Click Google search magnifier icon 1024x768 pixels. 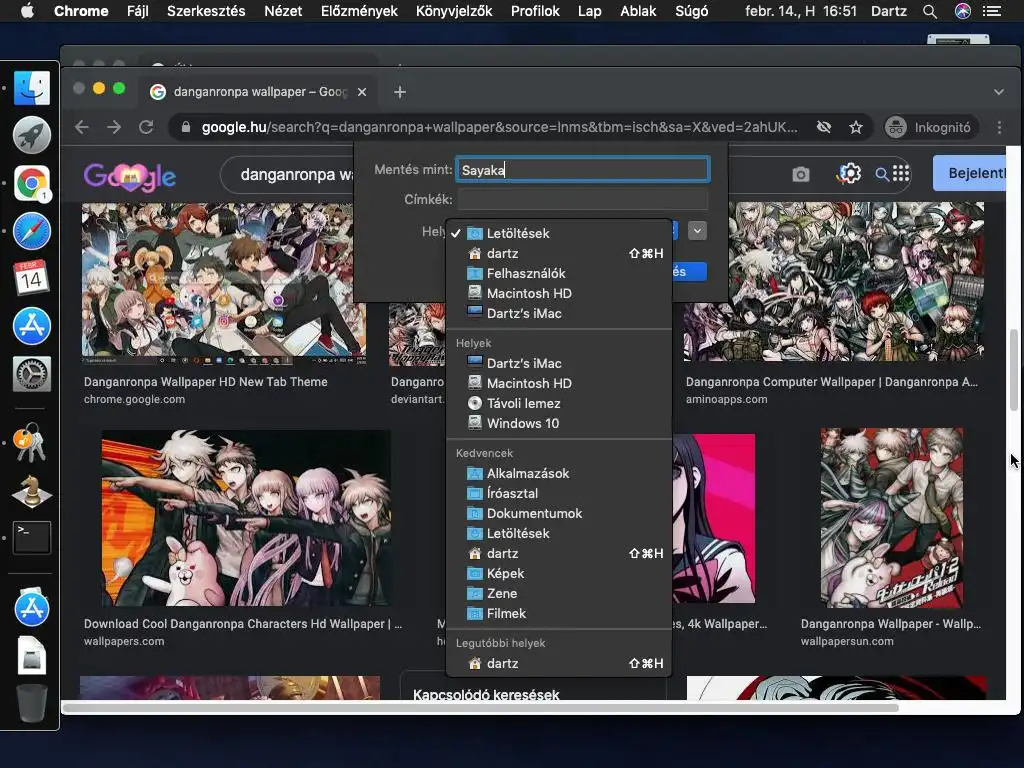point(882,174)
